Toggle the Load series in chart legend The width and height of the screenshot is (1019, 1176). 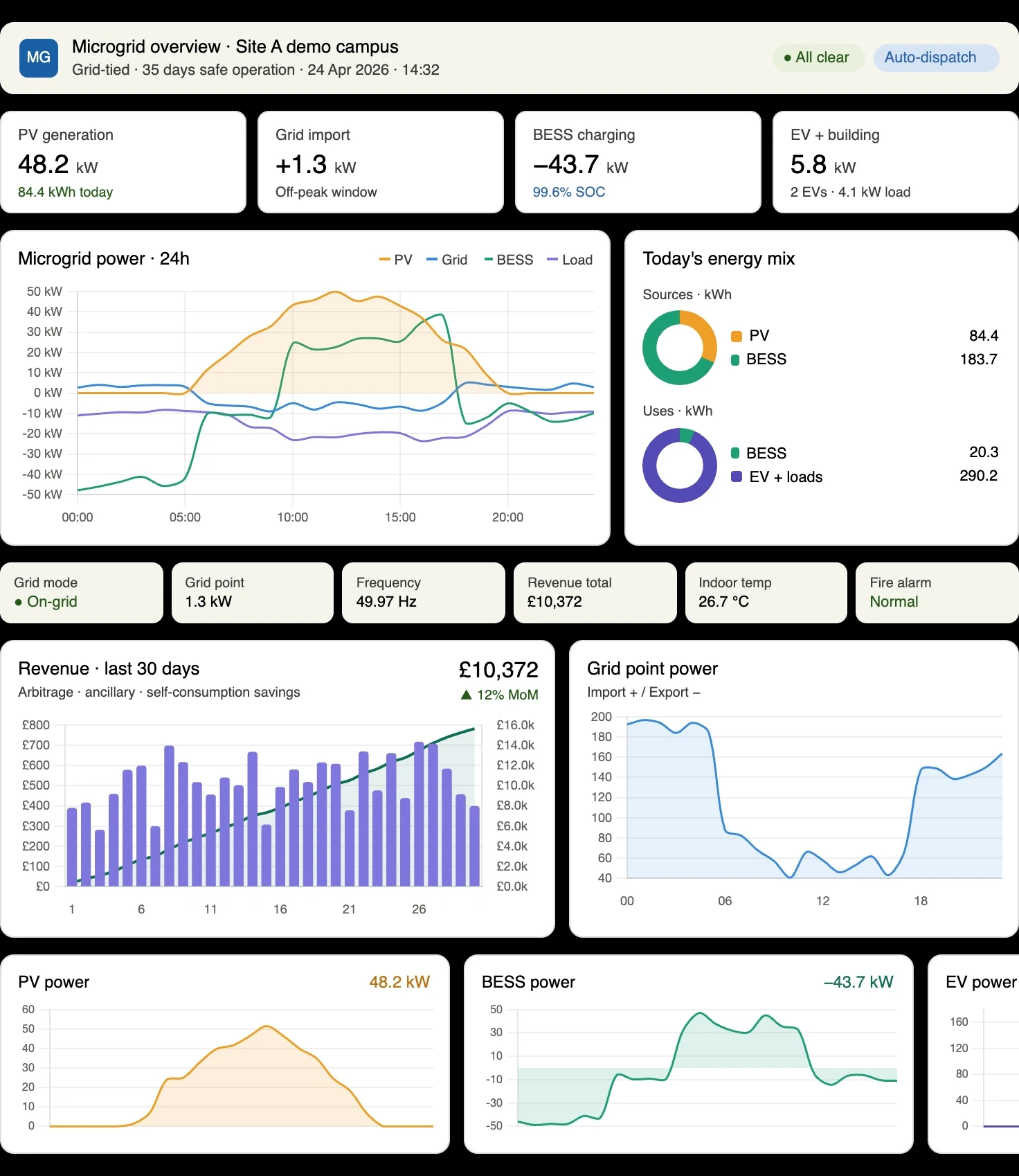coord(570,260)
